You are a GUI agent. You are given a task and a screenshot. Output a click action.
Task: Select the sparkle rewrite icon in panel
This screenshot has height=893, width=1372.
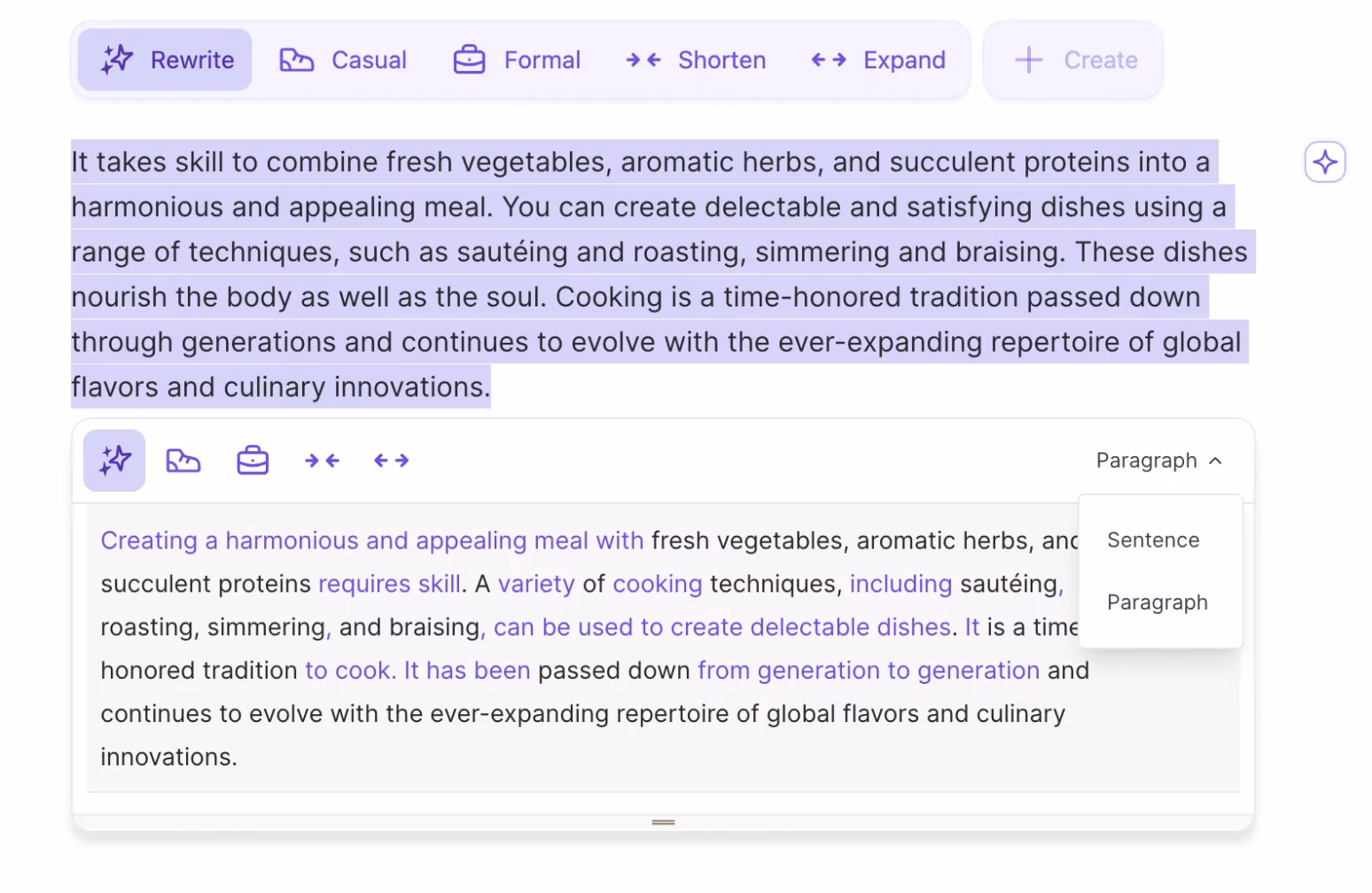(x=114, y=461)
